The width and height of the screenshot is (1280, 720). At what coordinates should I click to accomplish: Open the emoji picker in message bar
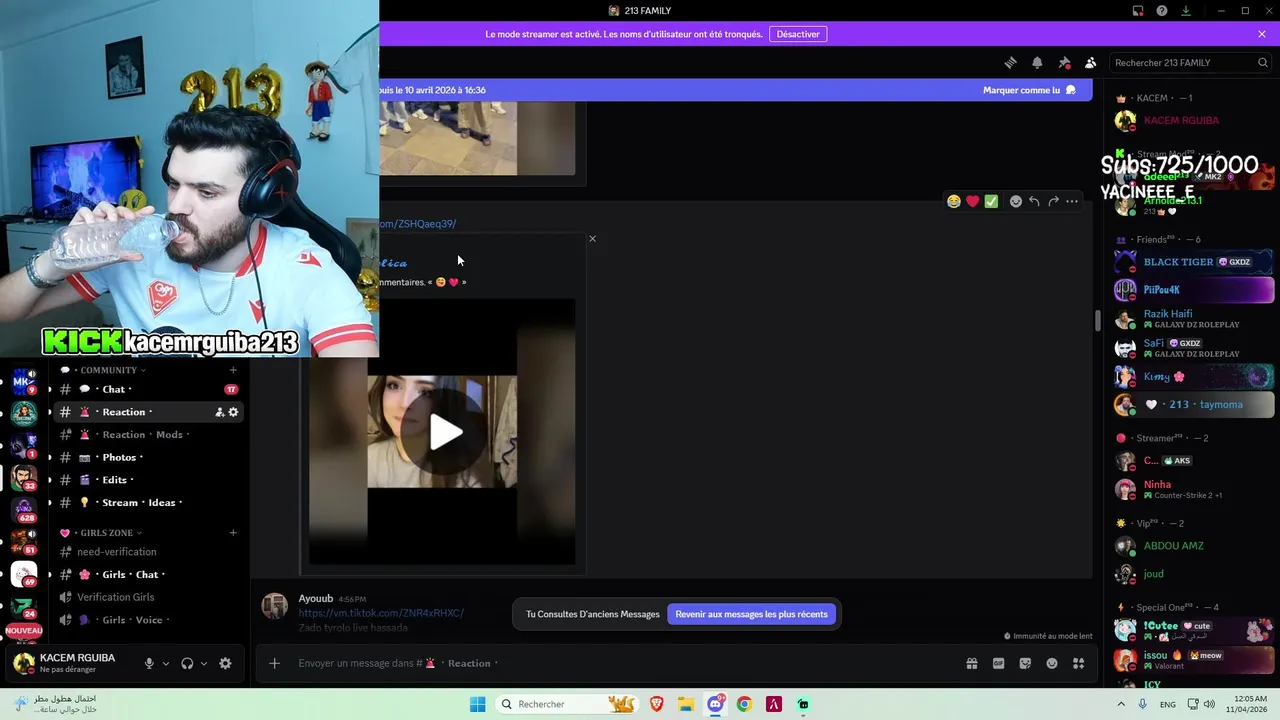(1052, 663)
